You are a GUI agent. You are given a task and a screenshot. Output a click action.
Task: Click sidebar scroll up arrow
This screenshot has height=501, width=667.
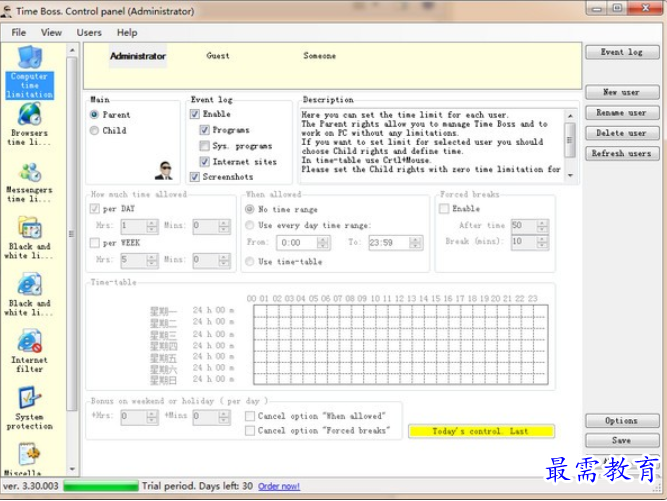pyautogui.click(x=72, y=50)
